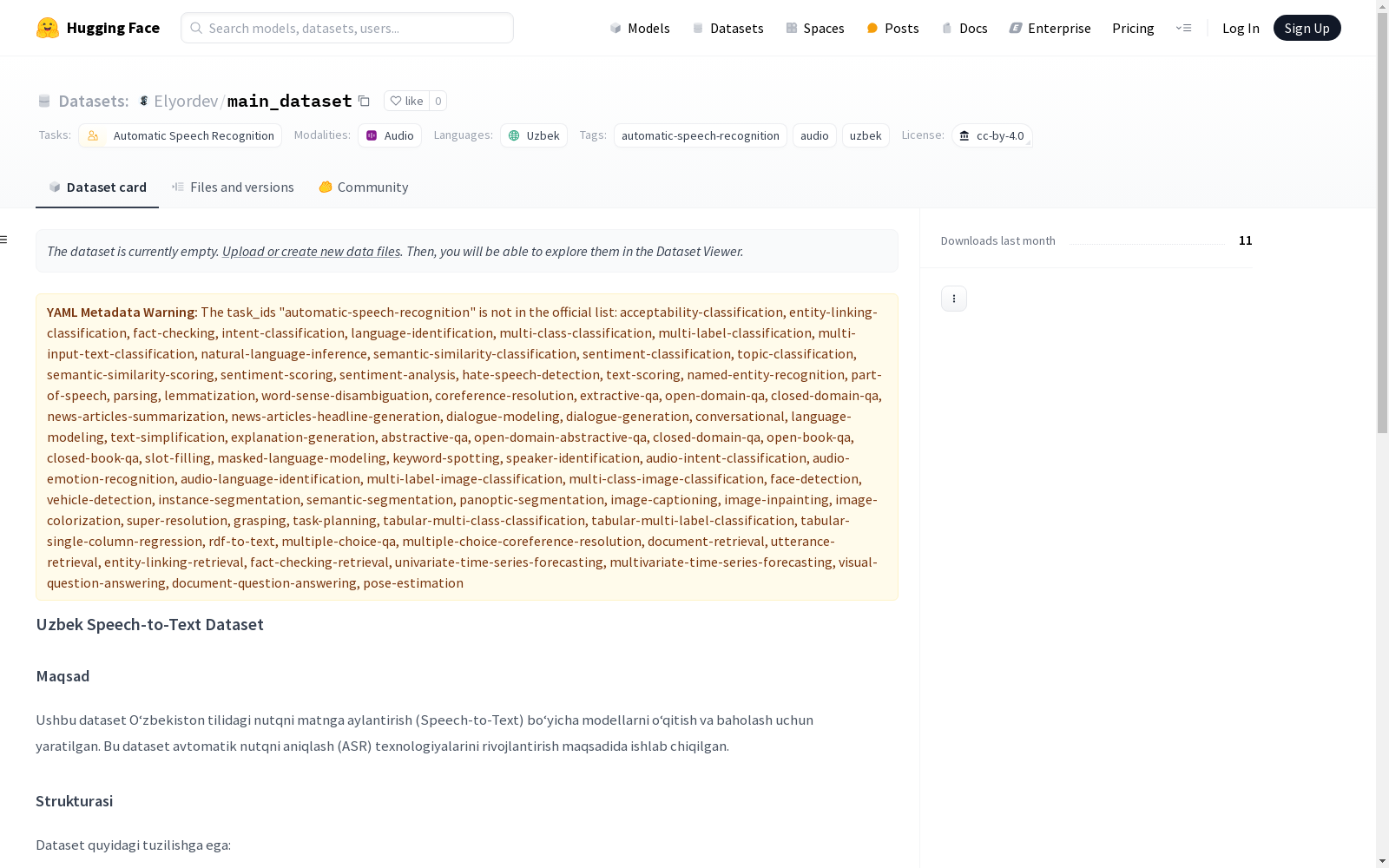Click the Hugging Face logo icon
Image resolution: width=1389 pixels, height=868 pixels.
click(x=48, y=28)
